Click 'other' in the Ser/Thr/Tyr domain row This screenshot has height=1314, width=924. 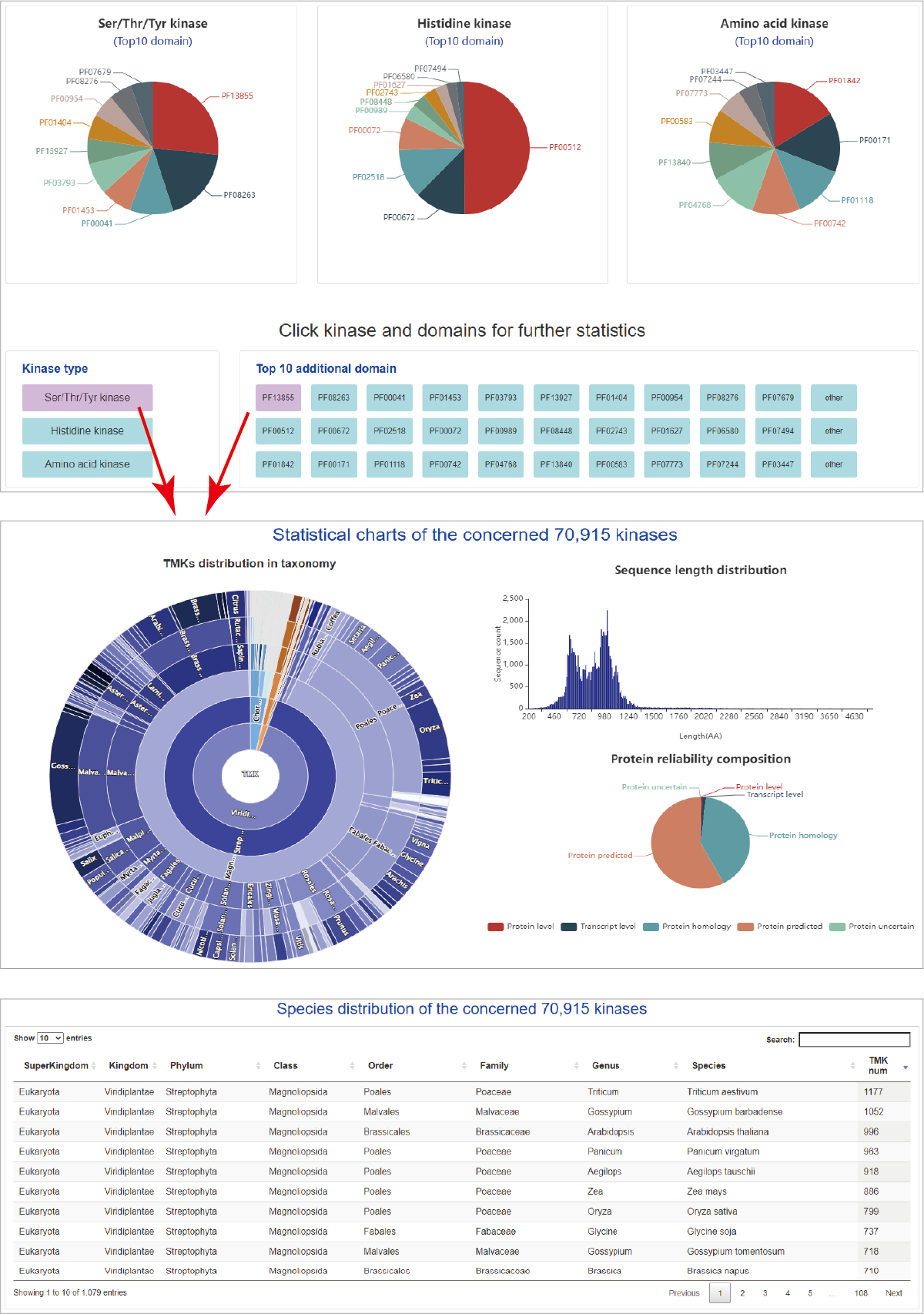[834, 397]
